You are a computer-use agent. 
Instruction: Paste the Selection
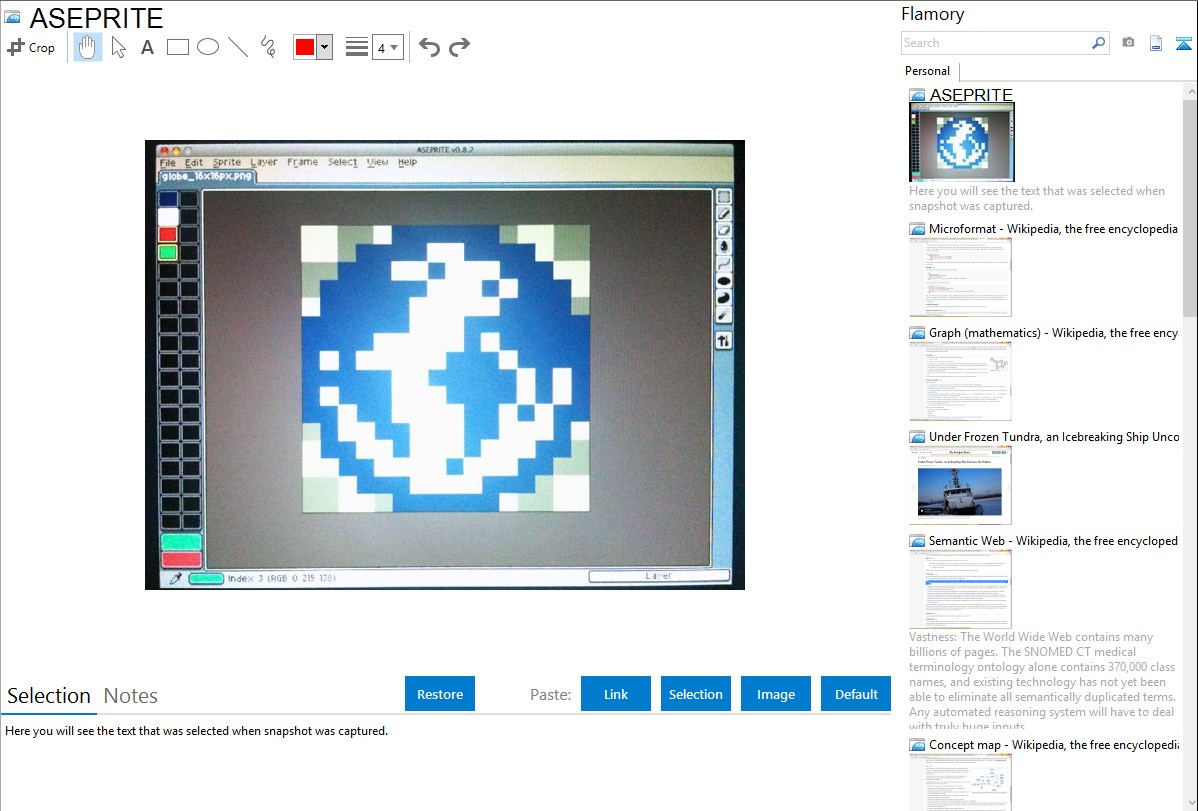695,693
